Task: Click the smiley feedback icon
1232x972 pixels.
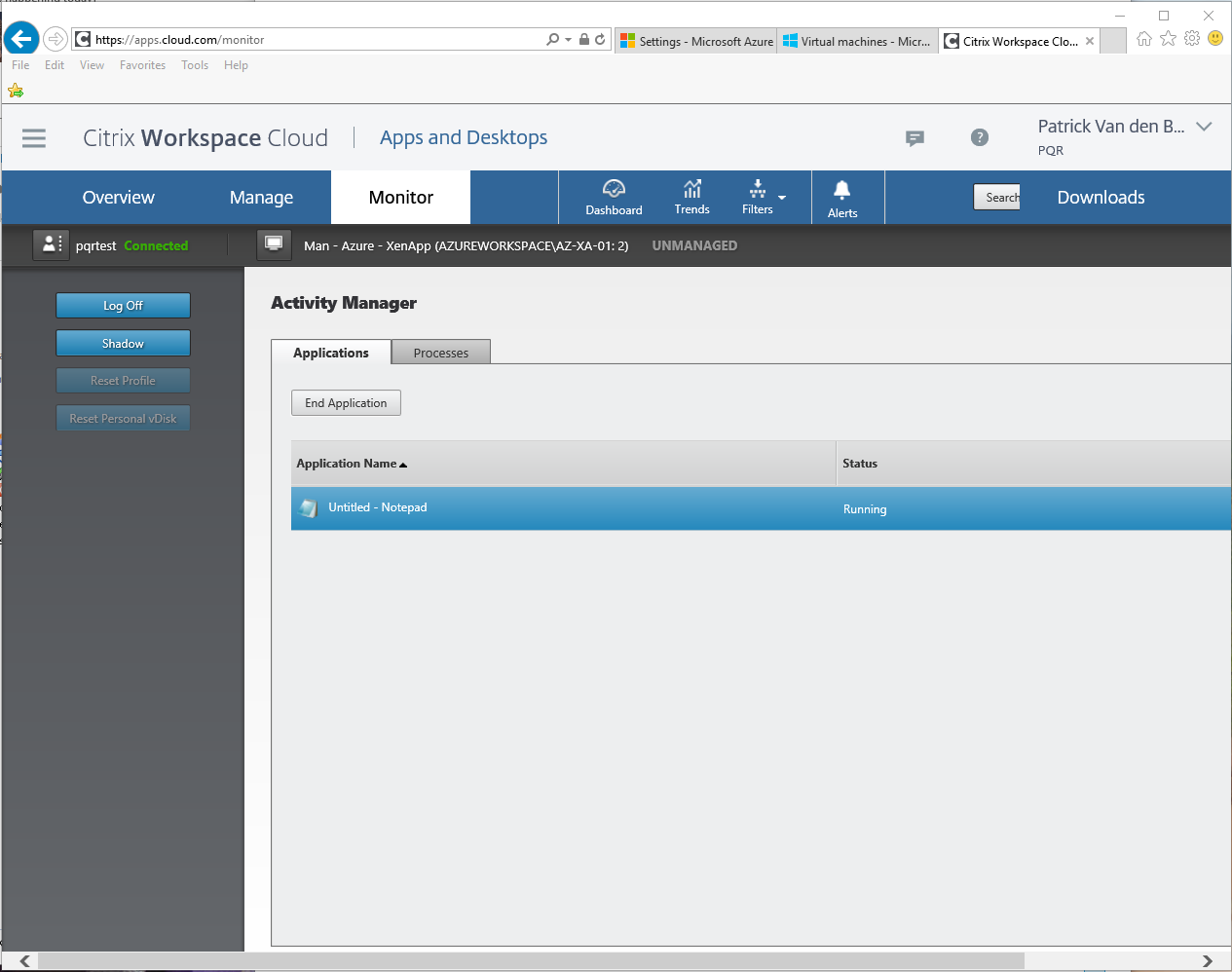Action: (1215, 39)
